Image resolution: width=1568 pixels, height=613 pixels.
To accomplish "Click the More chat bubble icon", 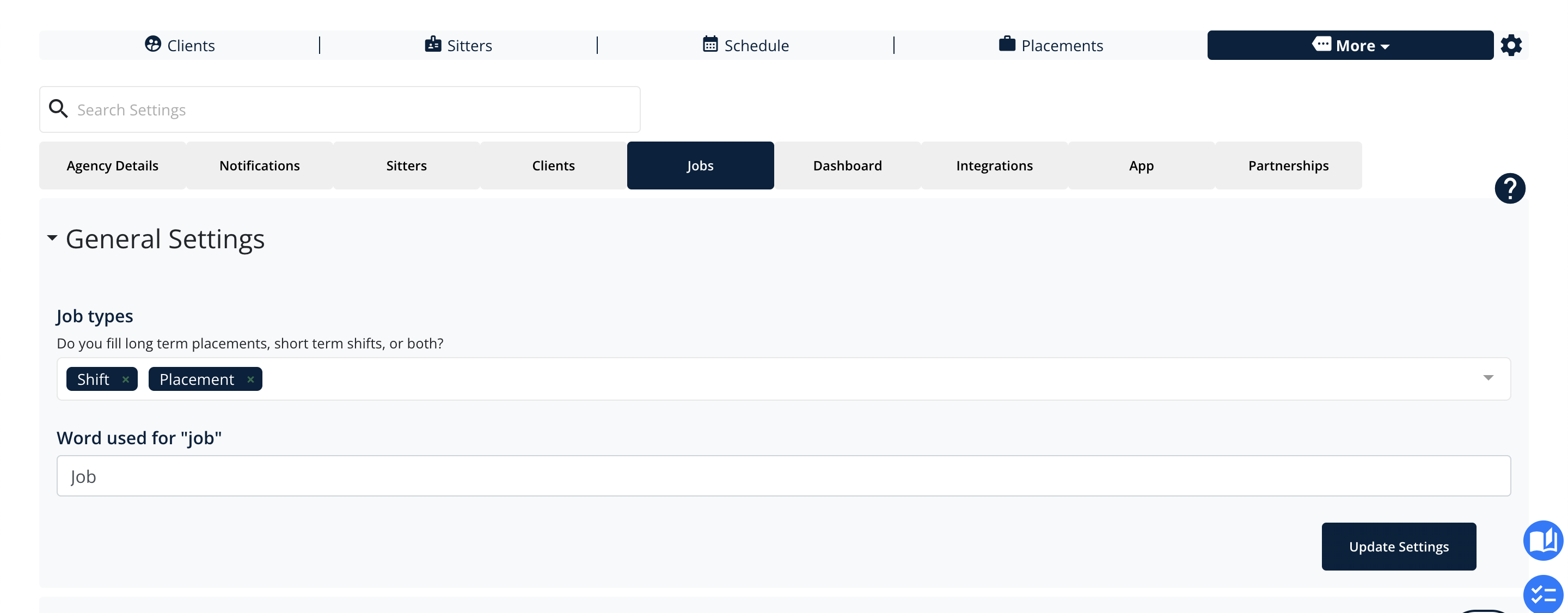I will [1321, 44].
